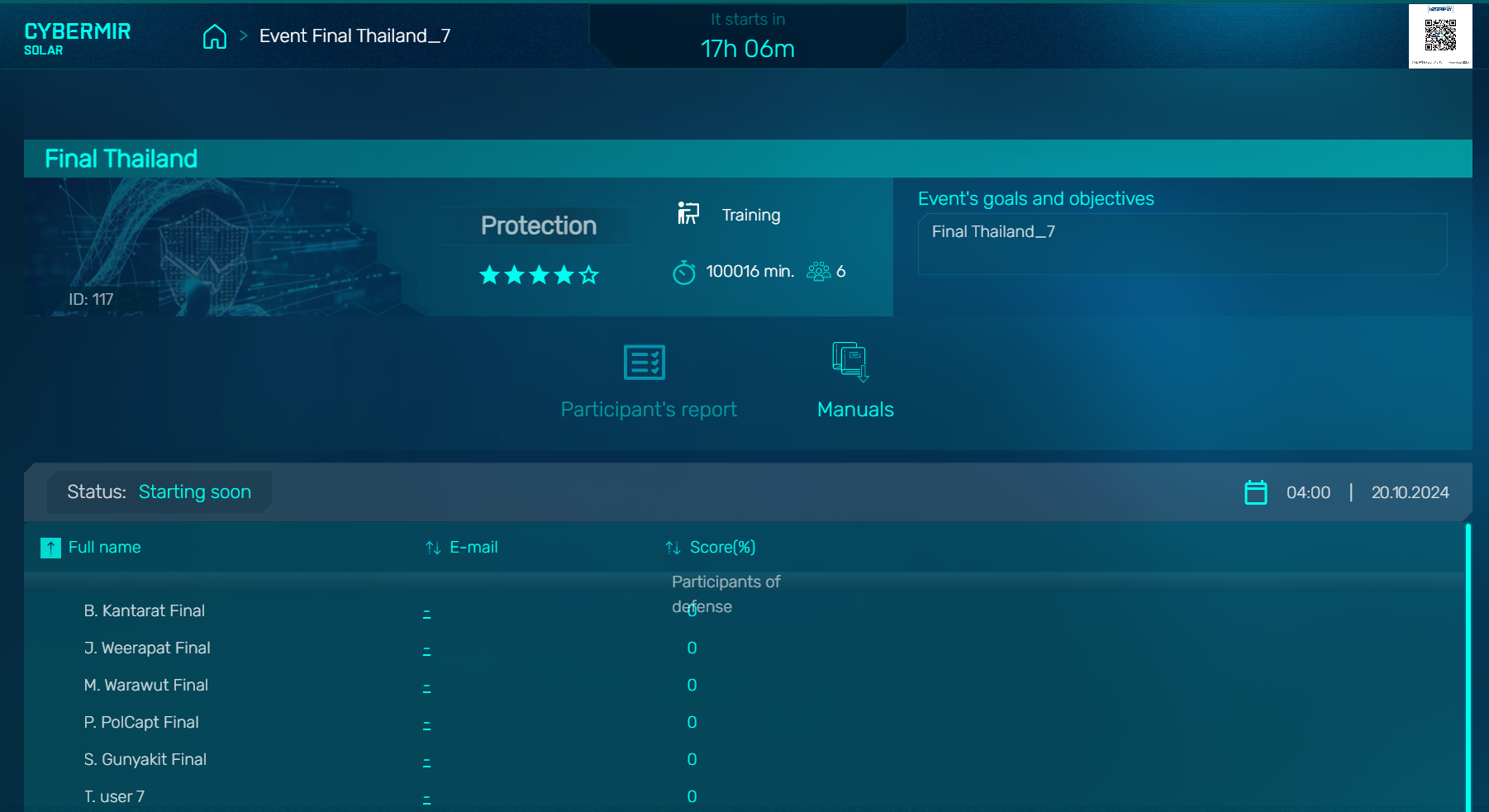
Task: Open the CYBERMIR SOLAR logo
Action: click(78, 38)
